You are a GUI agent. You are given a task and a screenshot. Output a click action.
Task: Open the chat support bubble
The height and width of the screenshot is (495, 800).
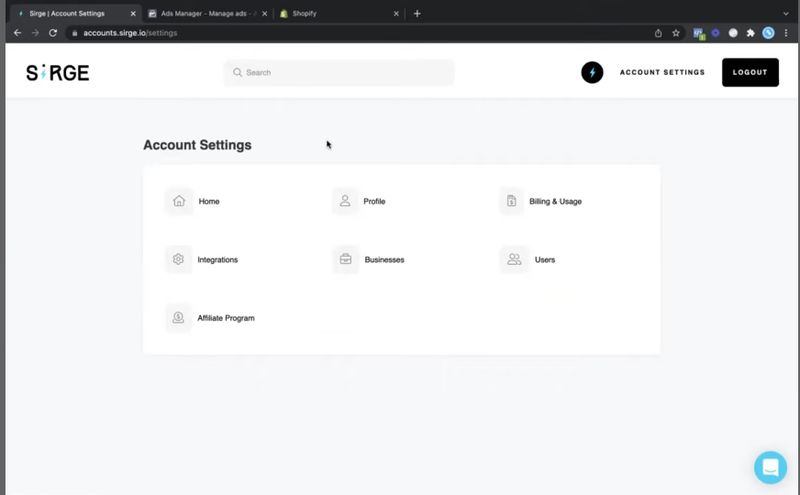770,467
